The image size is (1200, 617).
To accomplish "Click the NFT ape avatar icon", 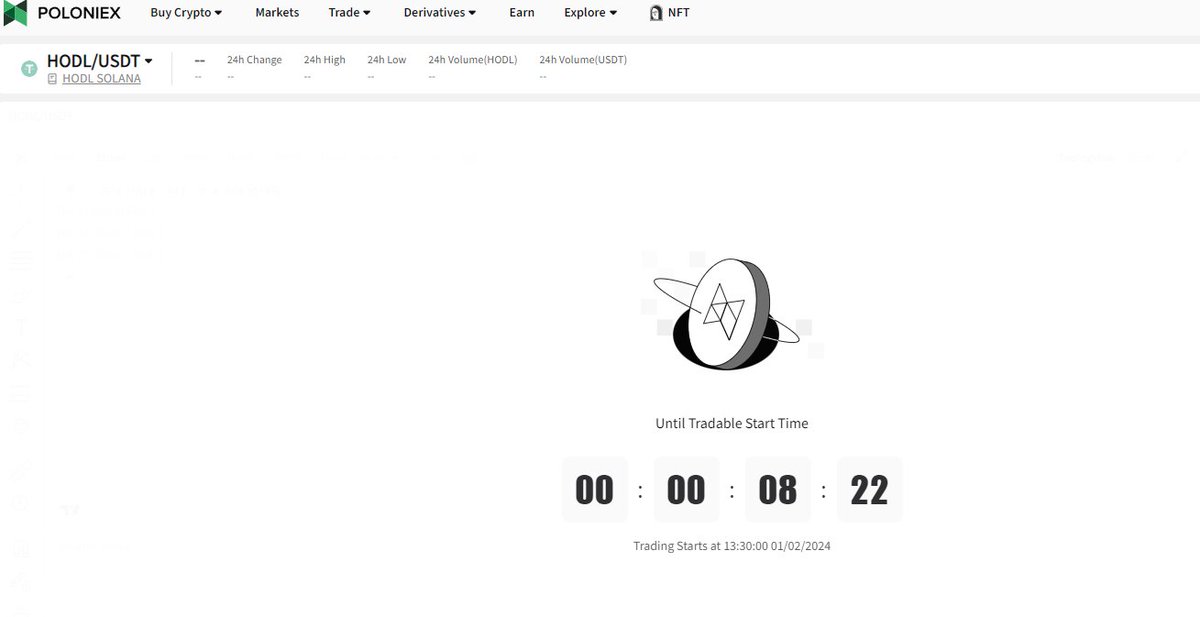I will pyautogui.click(x=656, y=13).
